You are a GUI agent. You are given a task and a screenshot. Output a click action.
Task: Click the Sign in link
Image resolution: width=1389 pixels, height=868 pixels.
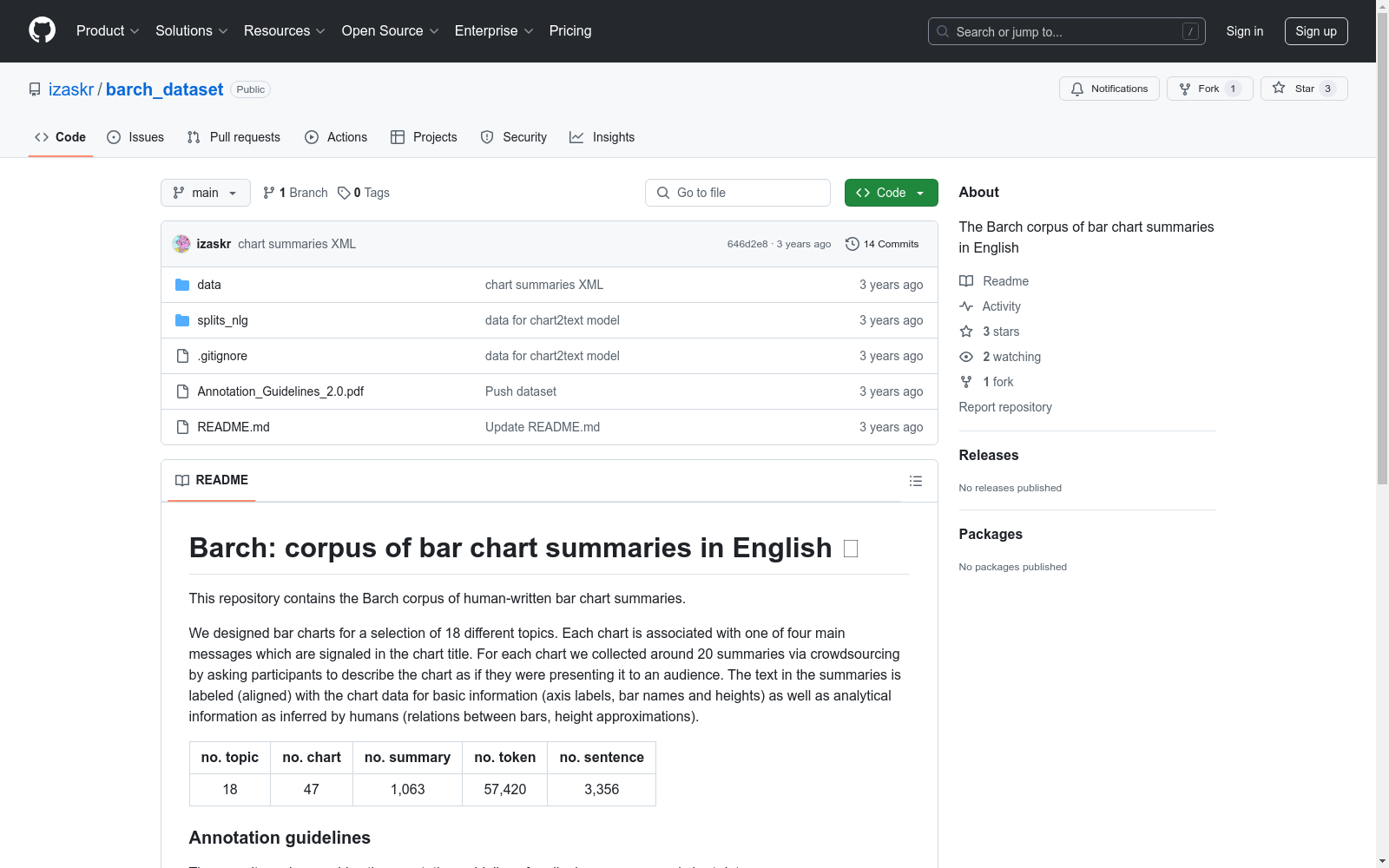1245,31
